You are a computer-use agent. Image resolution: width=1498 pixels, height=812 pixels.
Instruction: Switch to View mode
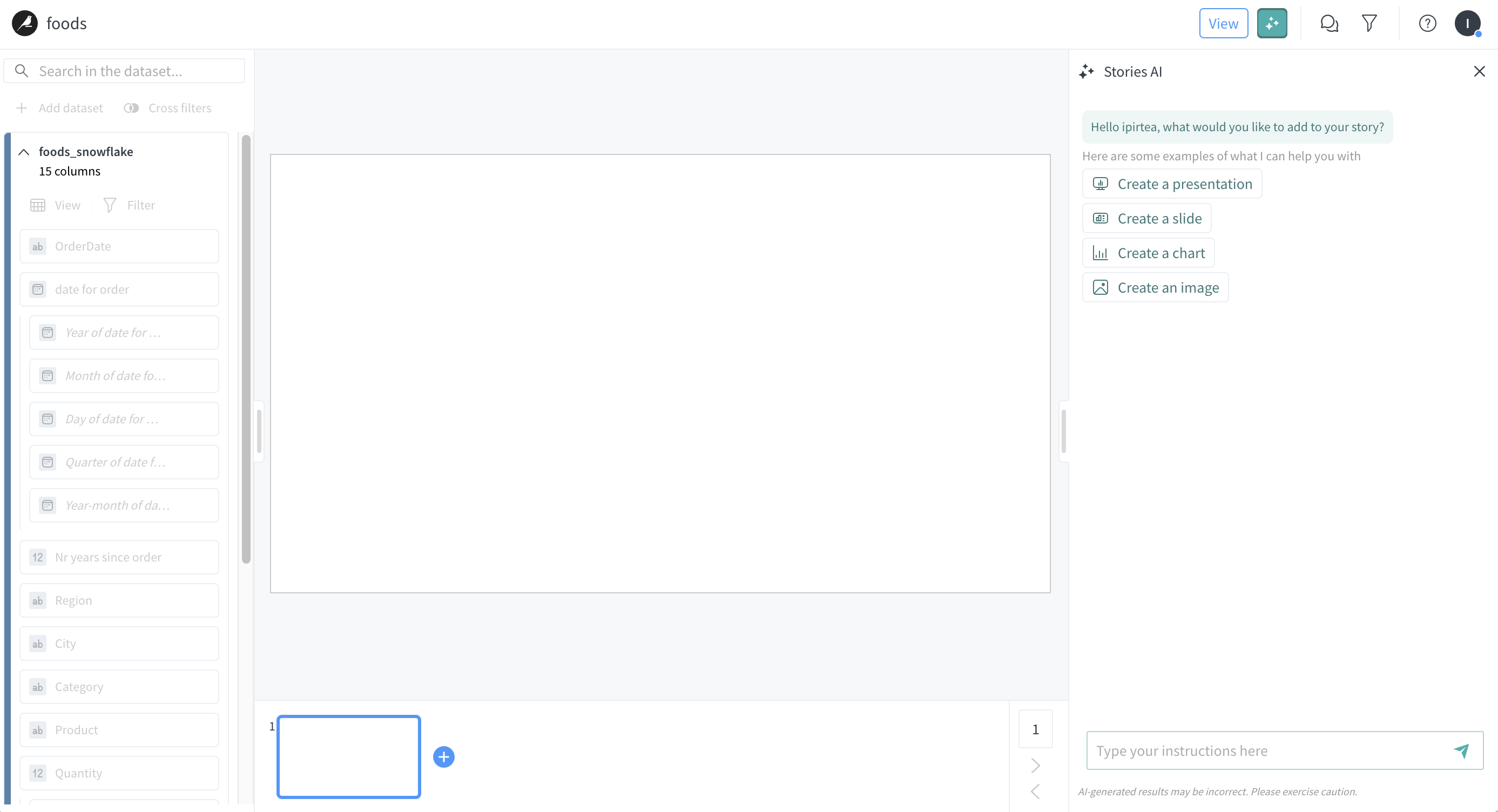click(1223, 23)
